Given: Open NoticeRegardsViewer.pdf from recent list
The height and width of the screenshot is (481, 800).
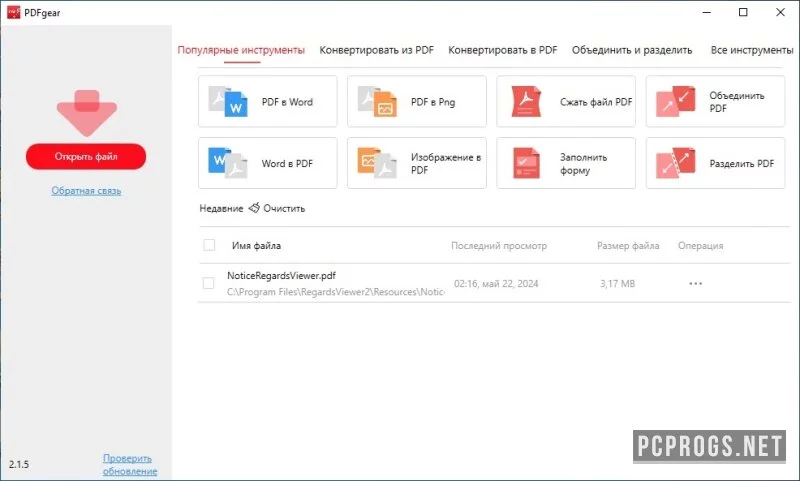Looking at the screenshot, I should (281, 275).
